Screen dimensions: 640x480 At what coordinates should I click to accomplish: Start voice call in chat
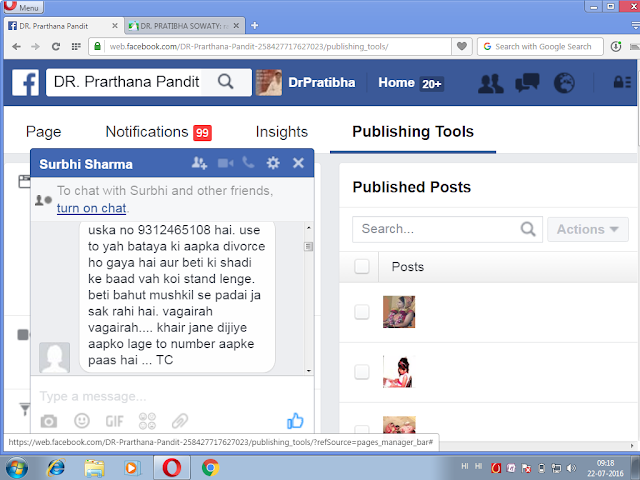tap(248, 162)
